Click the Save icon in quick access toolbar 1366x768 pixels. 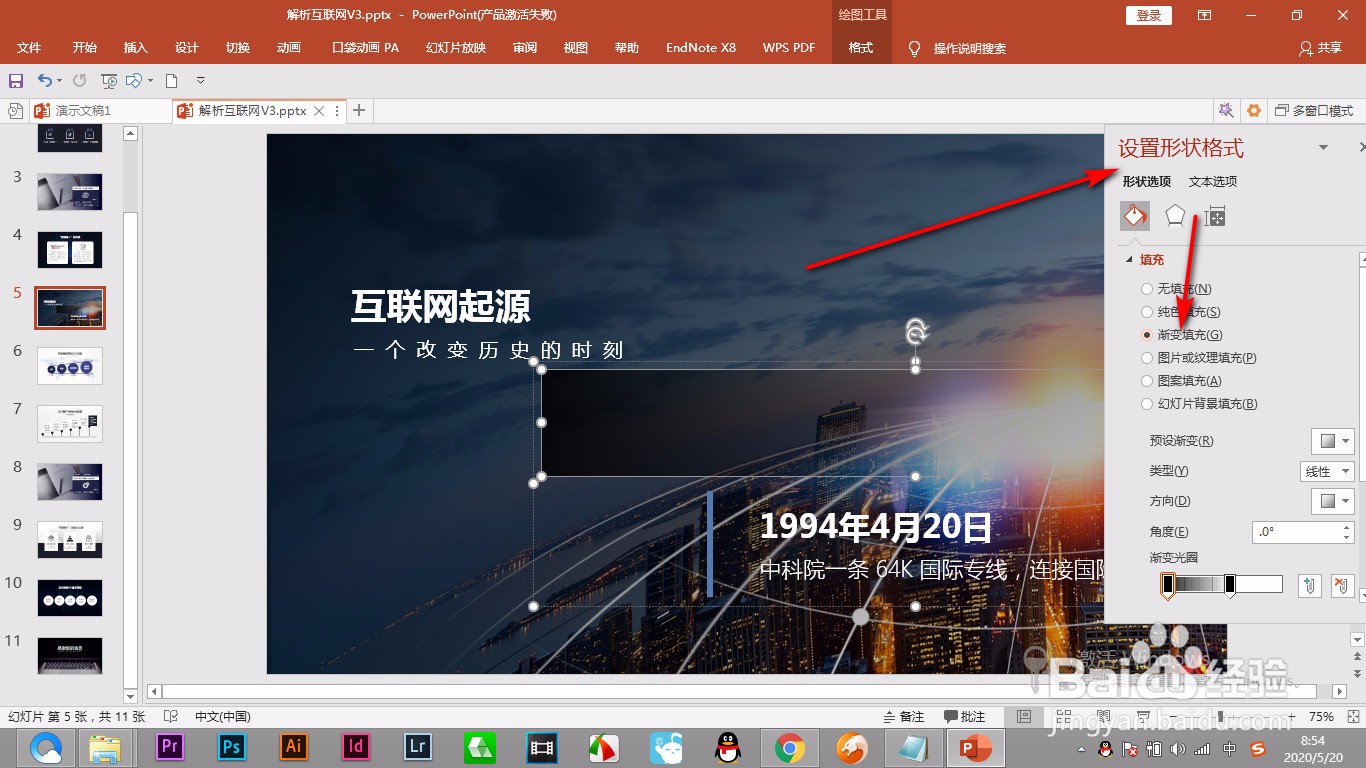14,79
